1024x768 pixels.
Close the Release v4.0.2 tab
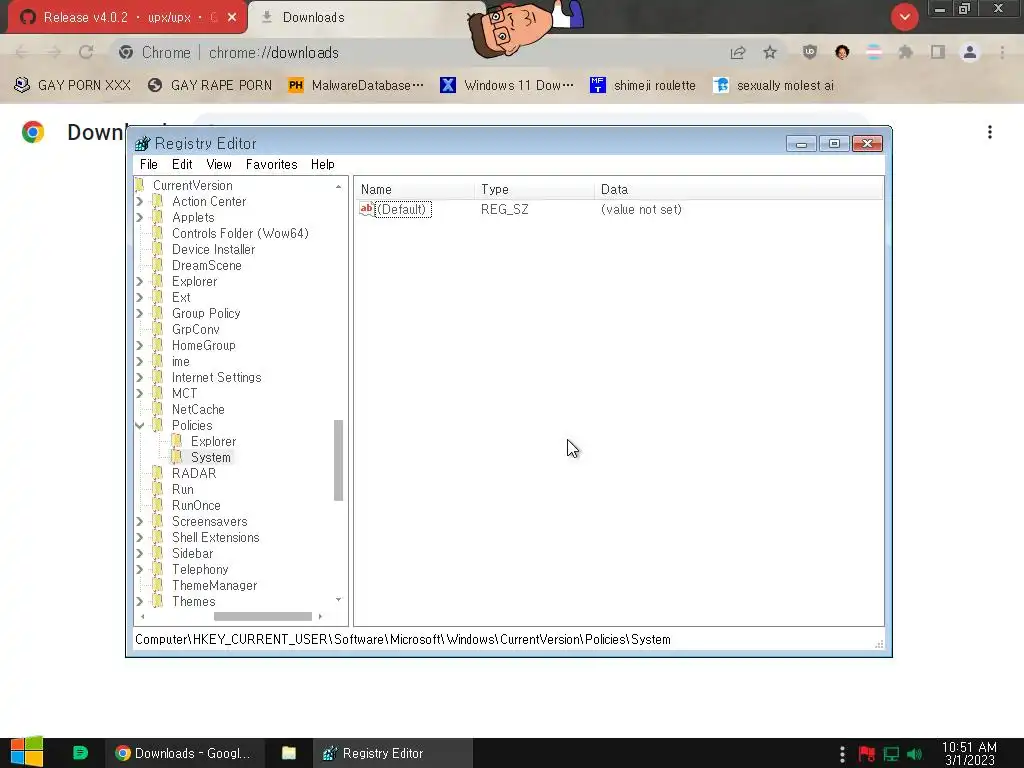[232, 18]
